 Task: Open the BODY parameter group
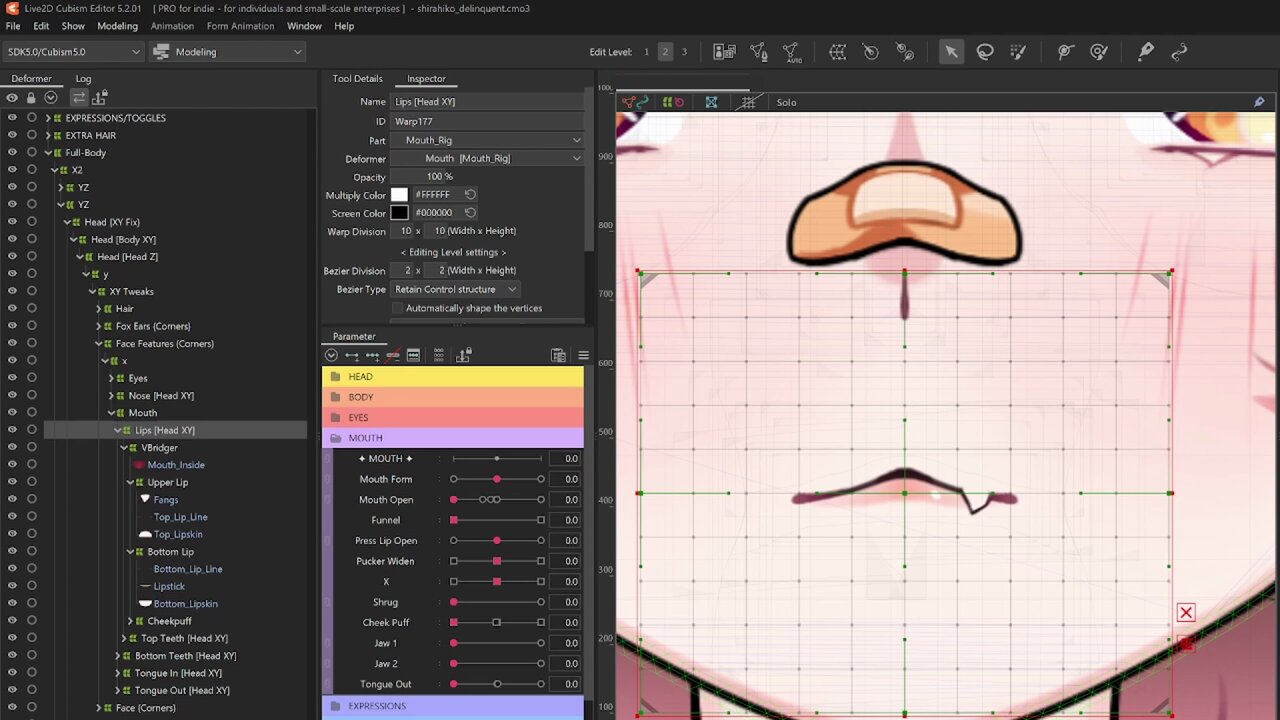click(x=453, y=397)
